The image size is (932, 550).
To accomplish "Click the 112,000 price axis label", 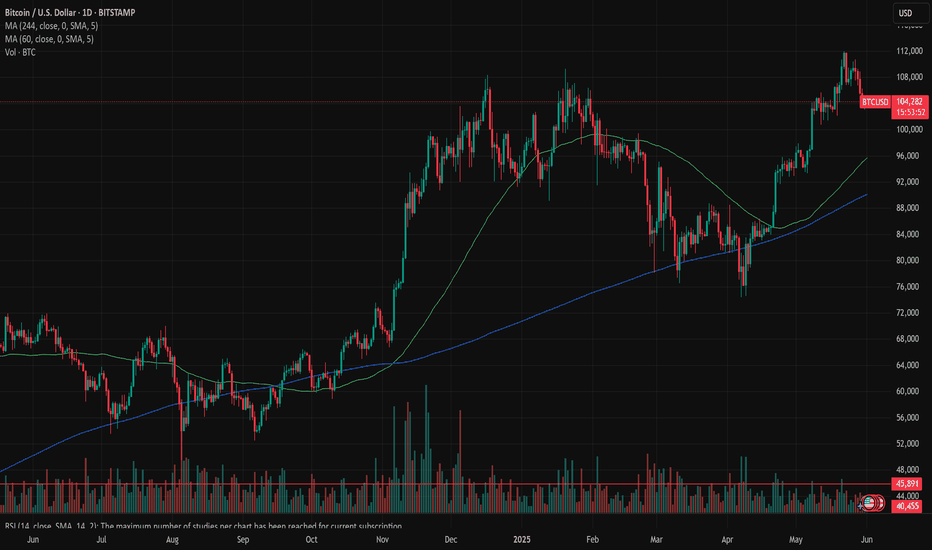I will [909, 51].
